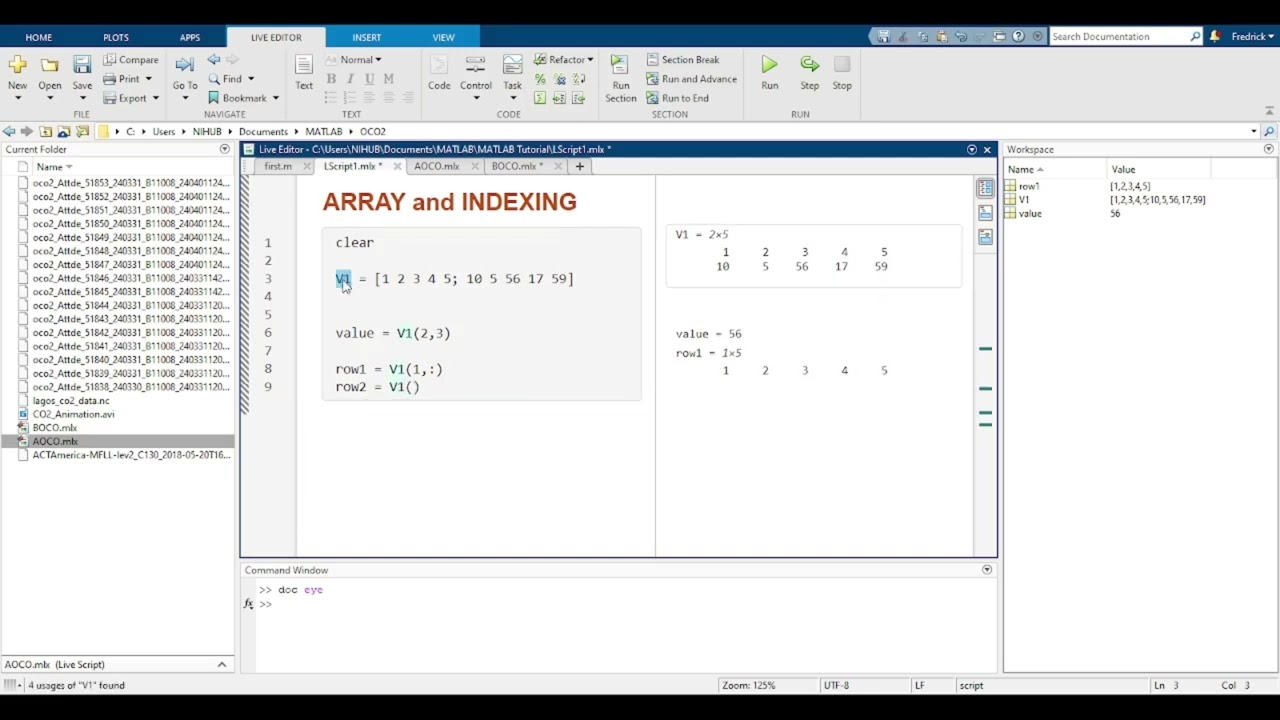Screen dimensions: 1280x720
Task: Insert a Section Break
Action: click(683, 60)
